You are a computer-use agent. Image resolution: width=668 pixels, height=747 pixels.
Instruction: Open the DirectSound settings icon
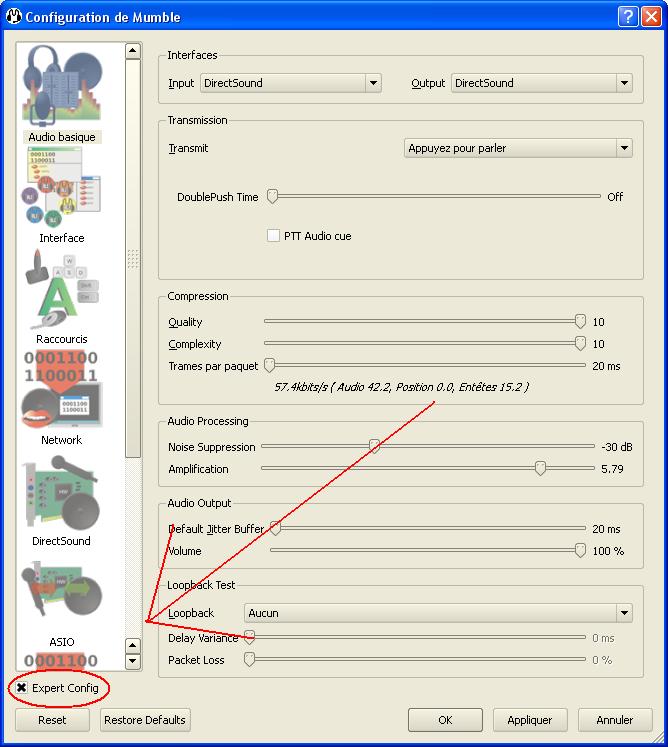(x=62, y=495)
